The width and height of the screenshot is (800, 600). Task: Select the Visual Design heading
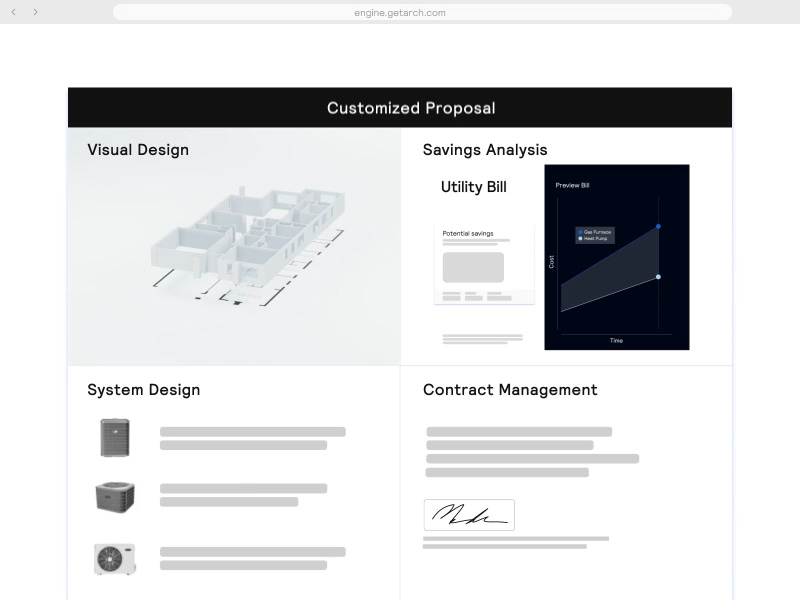click(138, 150)
